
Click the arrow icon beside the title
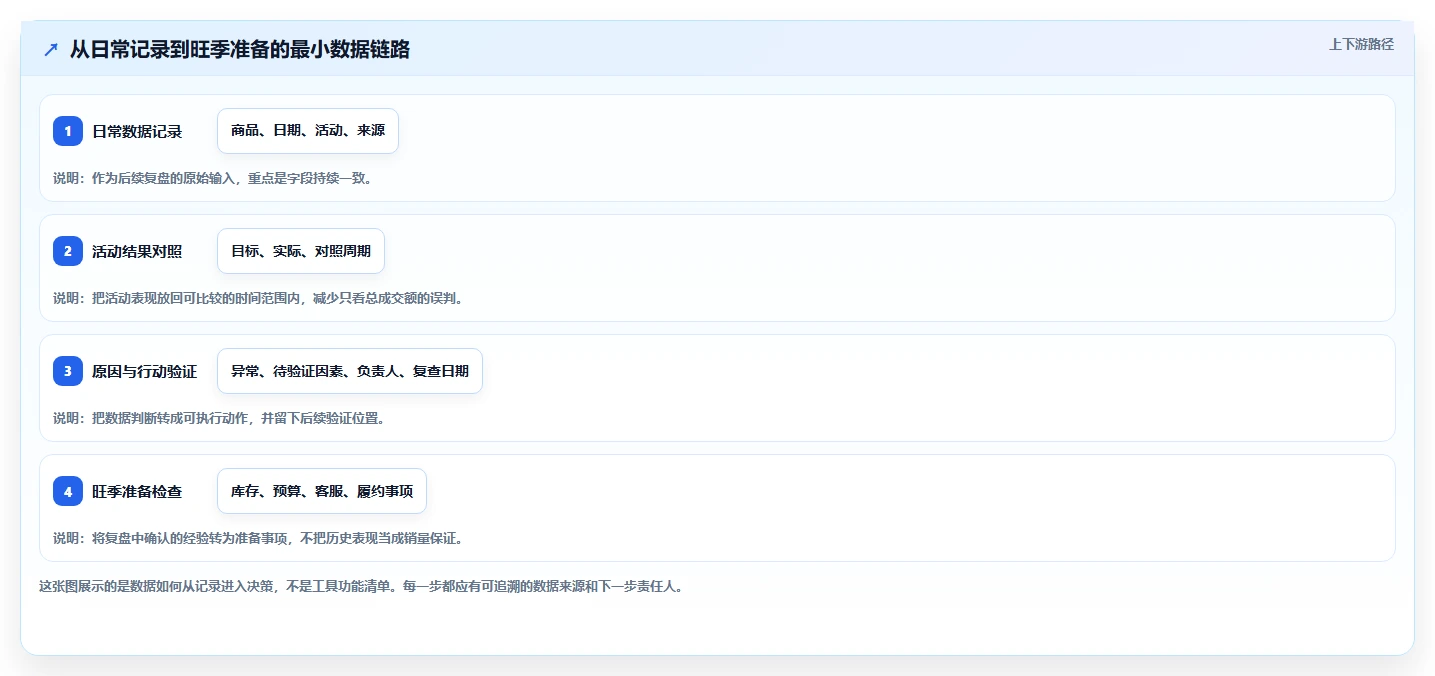tap(50, 49)
